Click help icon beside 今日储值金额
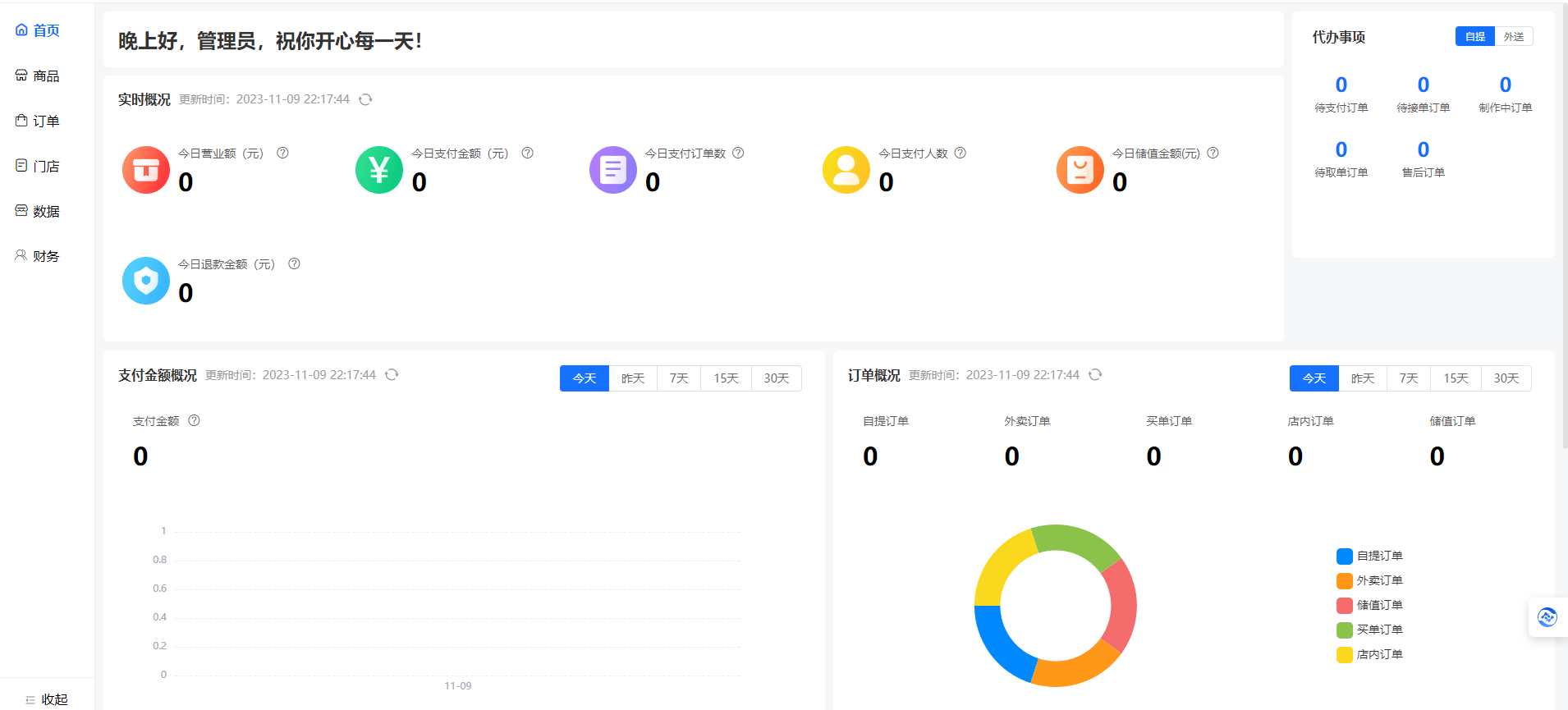 point(1213,153)
